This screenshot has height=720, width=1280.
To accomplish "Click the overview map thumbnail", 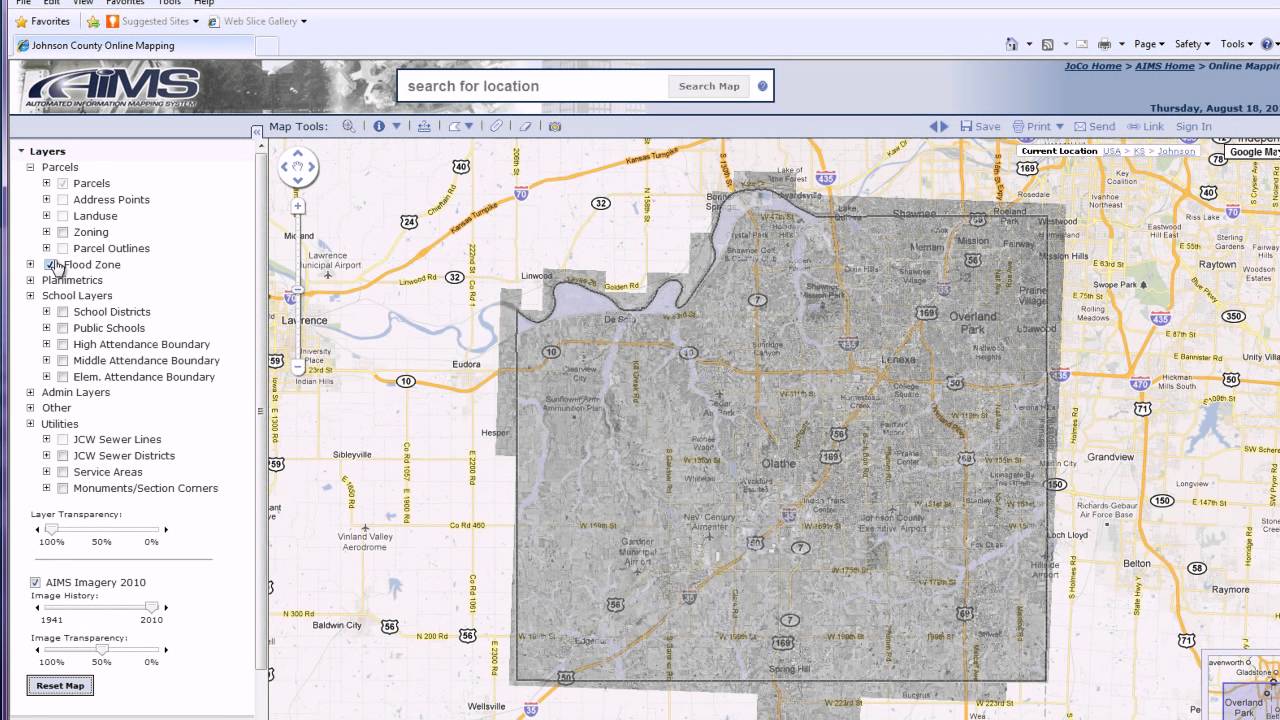I will pos(1243,687).
